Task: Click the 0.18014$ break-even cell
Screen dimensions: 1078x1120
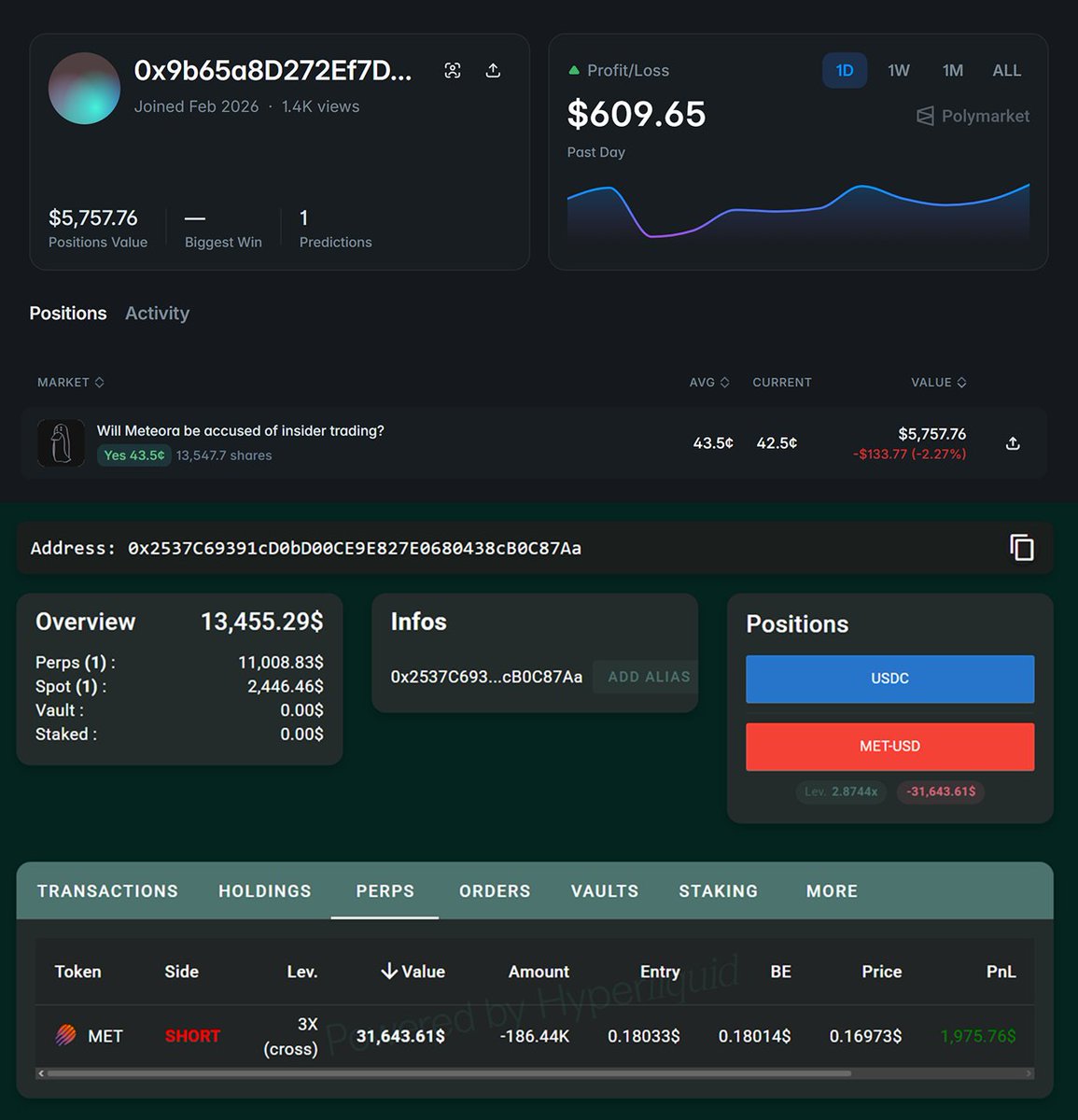Action: point(754,1036)
